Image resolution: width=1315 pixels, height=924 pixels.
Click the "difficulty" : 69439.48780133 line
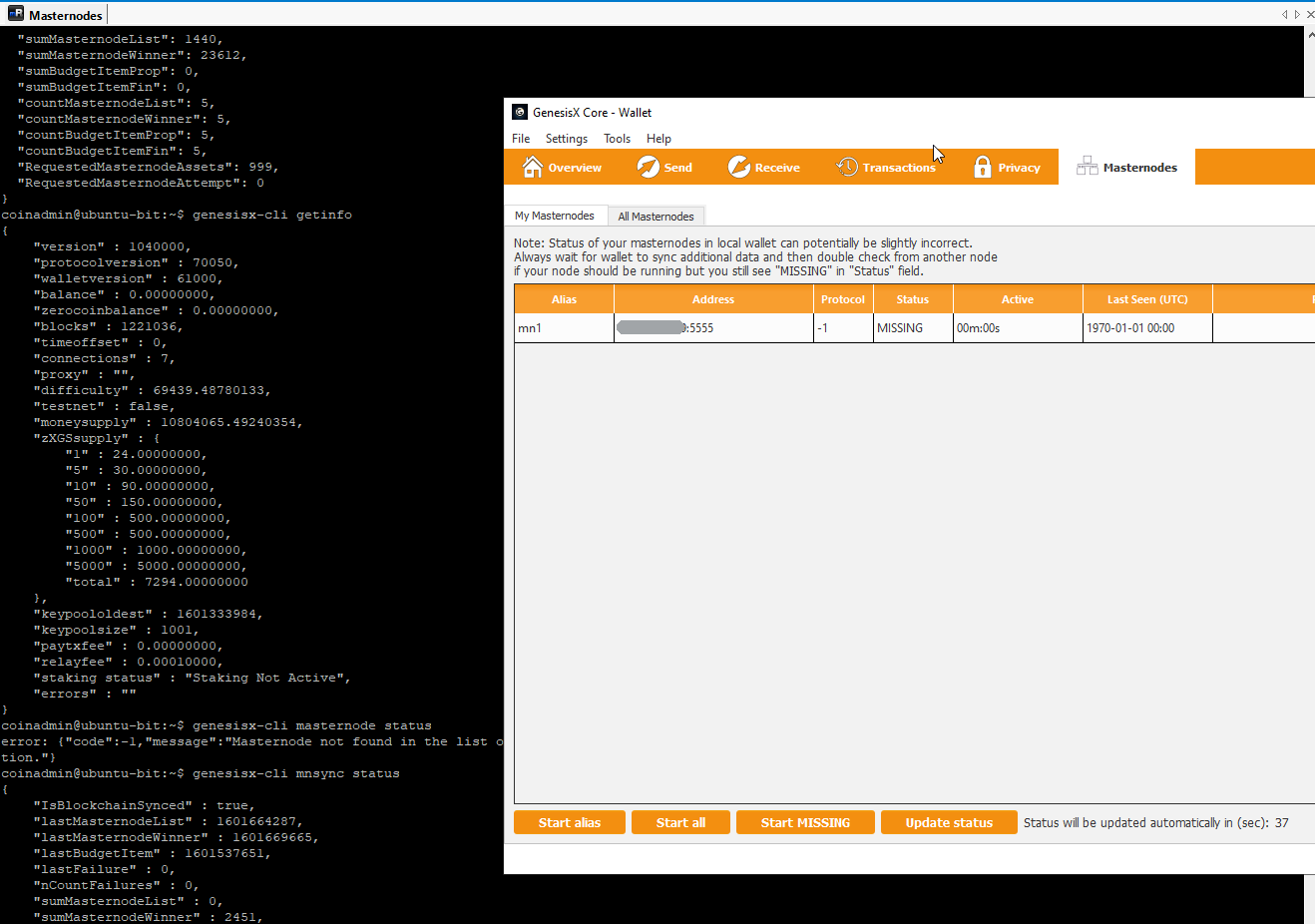click(x=153, y=390)
